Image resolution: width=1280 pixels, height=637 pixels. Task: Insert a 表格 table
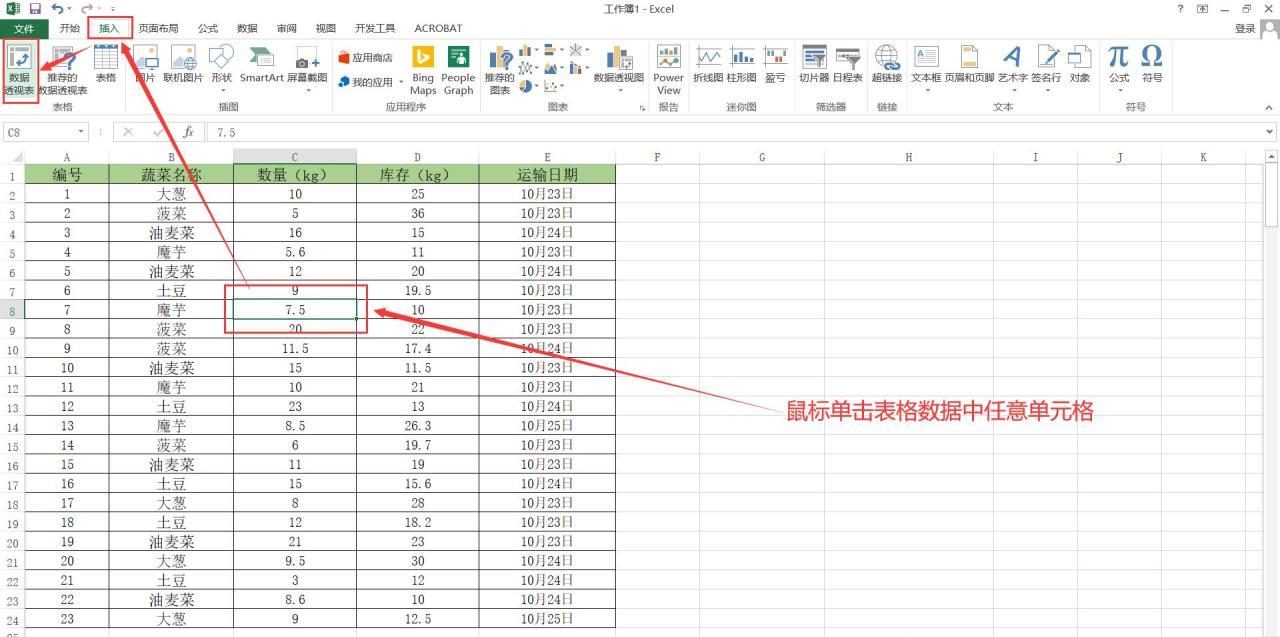point(105,65)
